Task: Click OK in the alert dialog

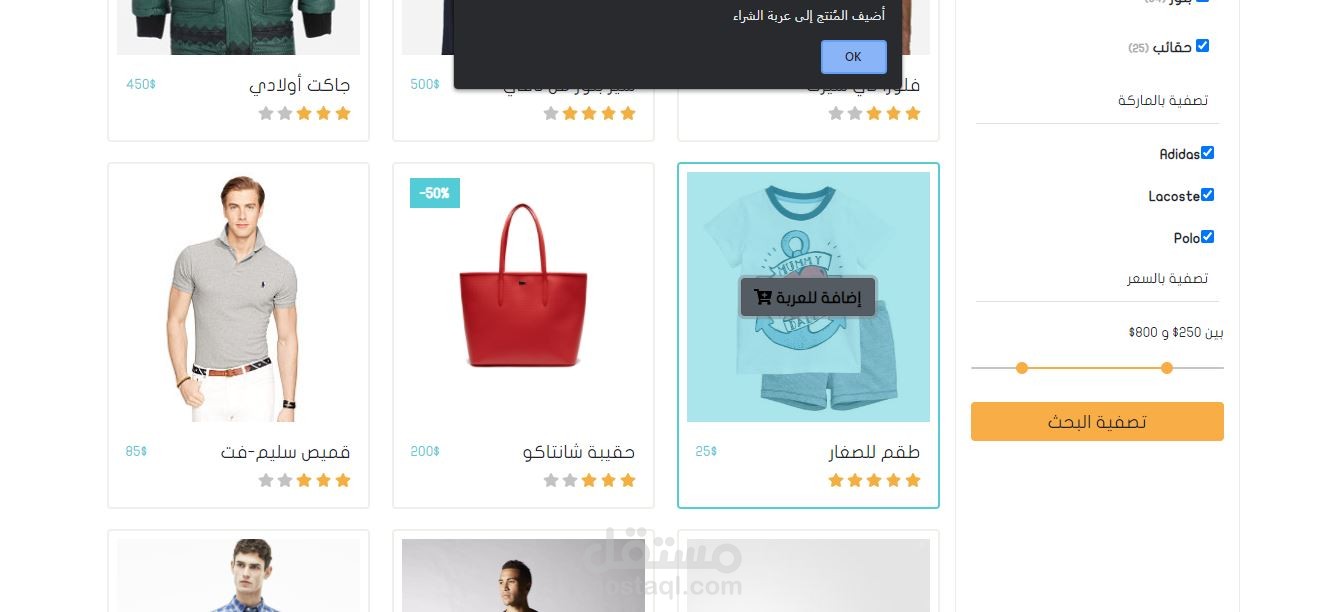Action: point(853,57)
